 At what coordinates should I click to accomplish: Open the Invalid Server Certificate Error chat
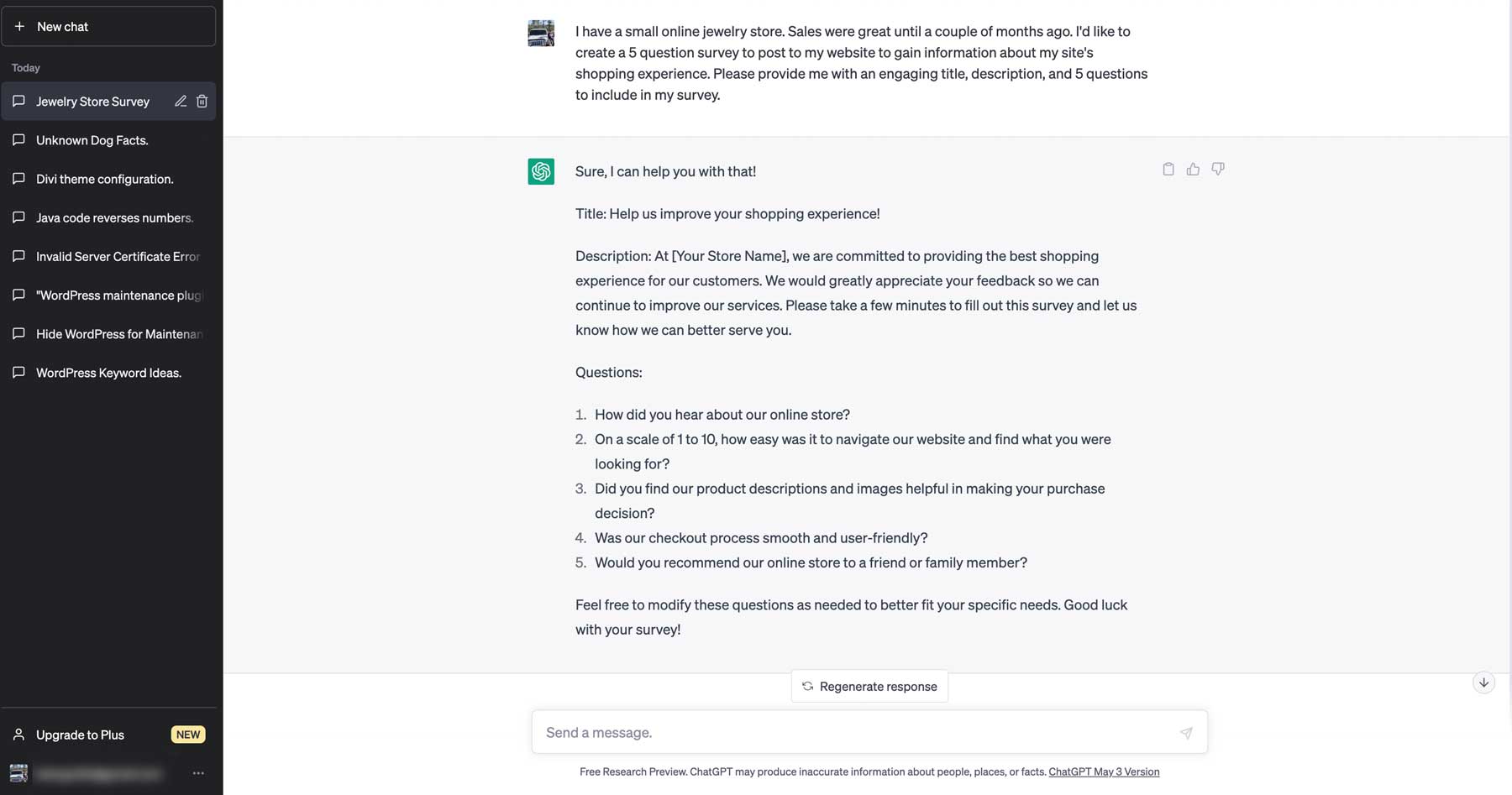point(118,256)
